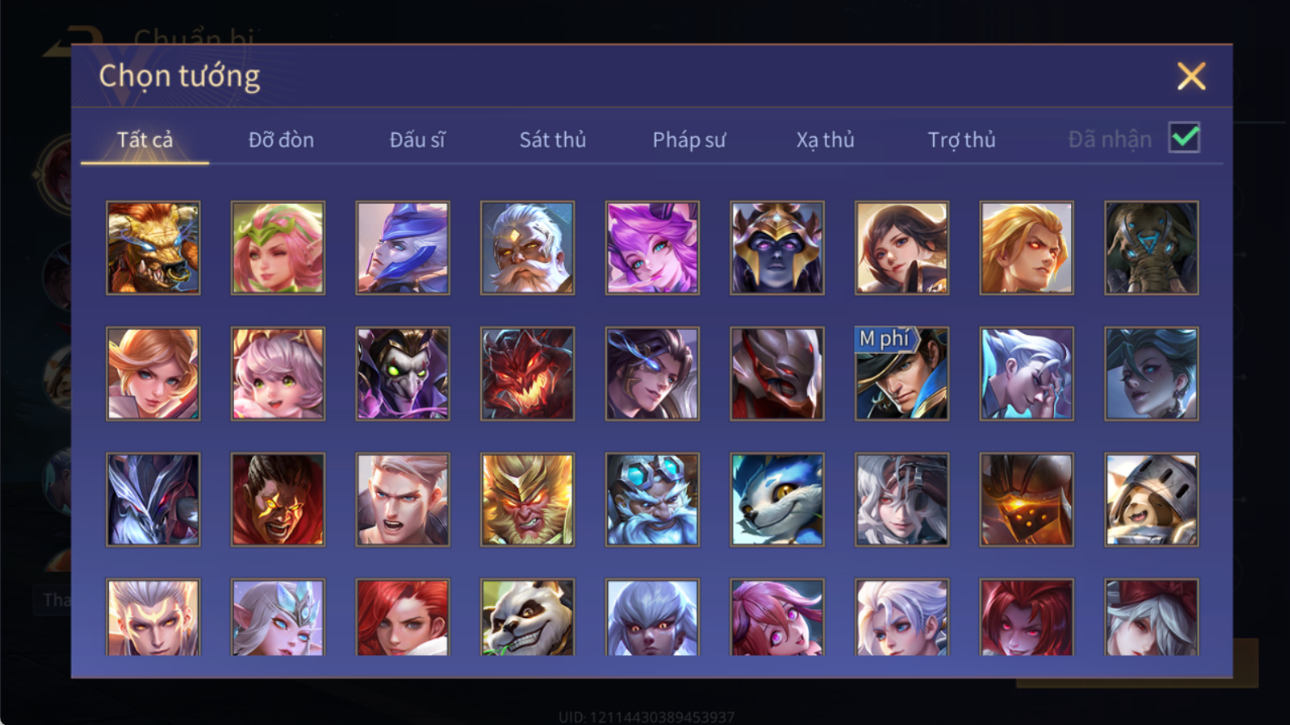Screen dimensions: 1290x725
Task: Filter by Trợ thủ tab
Action: 961,140
